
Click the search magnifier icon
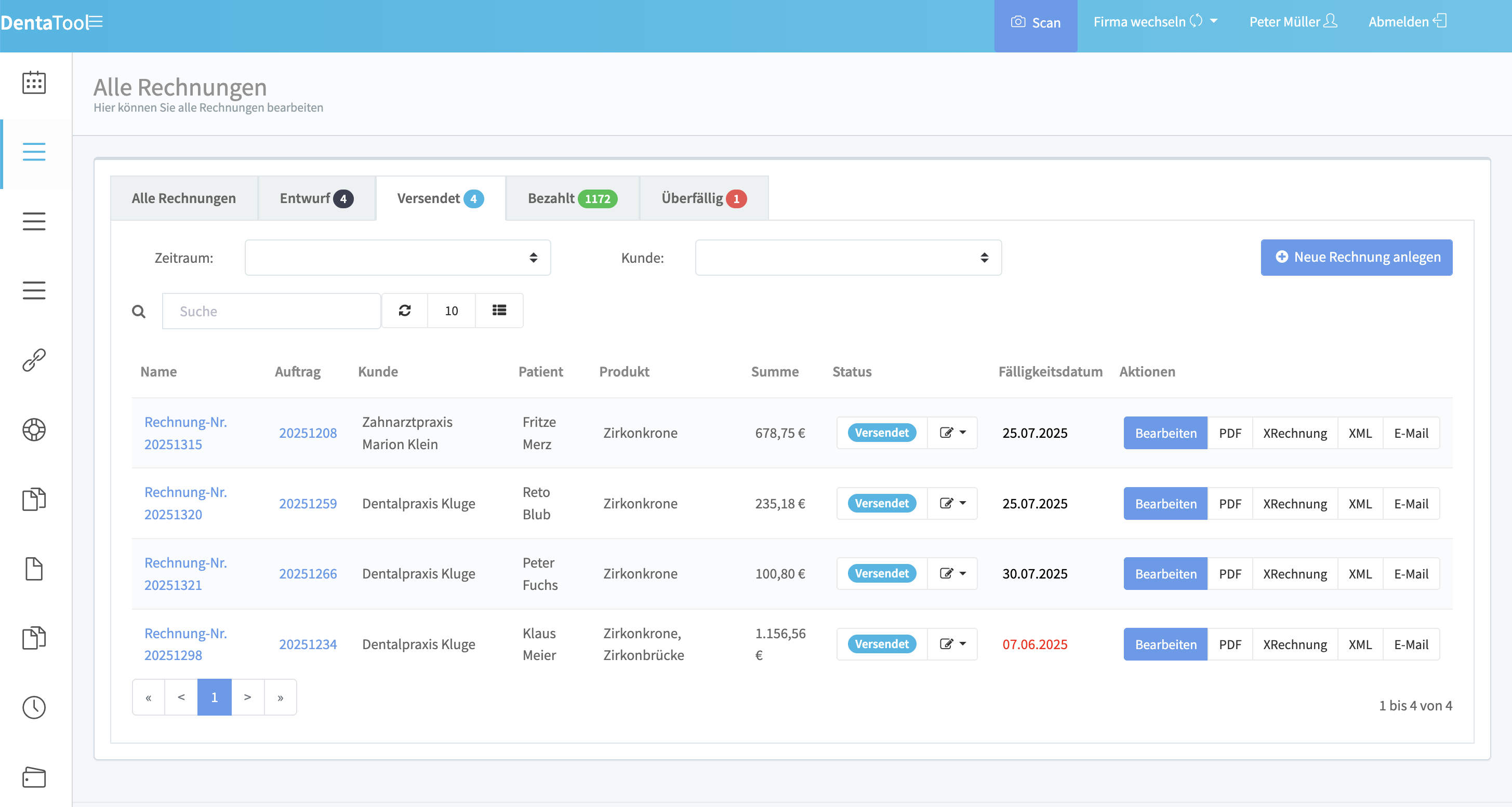[139, 311]
